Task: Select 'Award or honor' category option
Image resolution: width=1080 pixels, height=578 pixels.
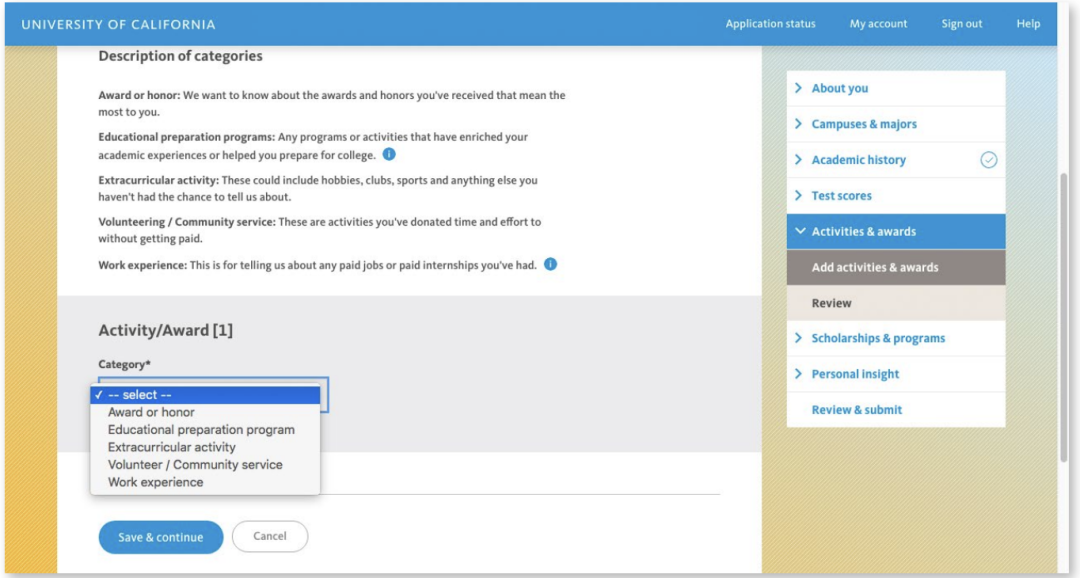Action: [x=205, y=412]
